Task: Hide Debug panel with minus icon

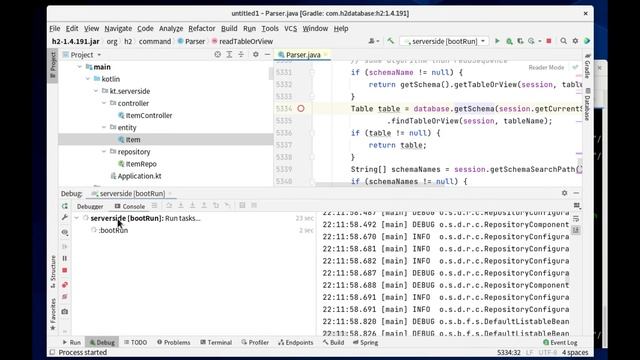Action: pyautogui.click(x=576, y=193)
